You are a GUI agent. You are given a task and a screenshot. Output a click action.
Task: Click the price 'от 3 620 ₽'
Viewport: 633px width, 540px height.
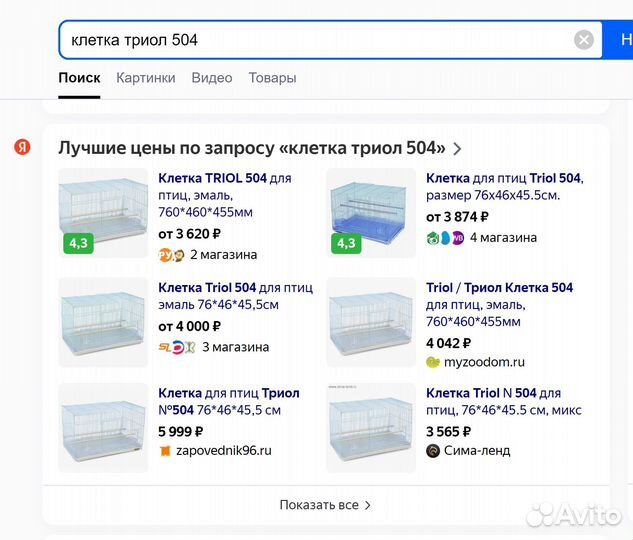click(189, 234)
